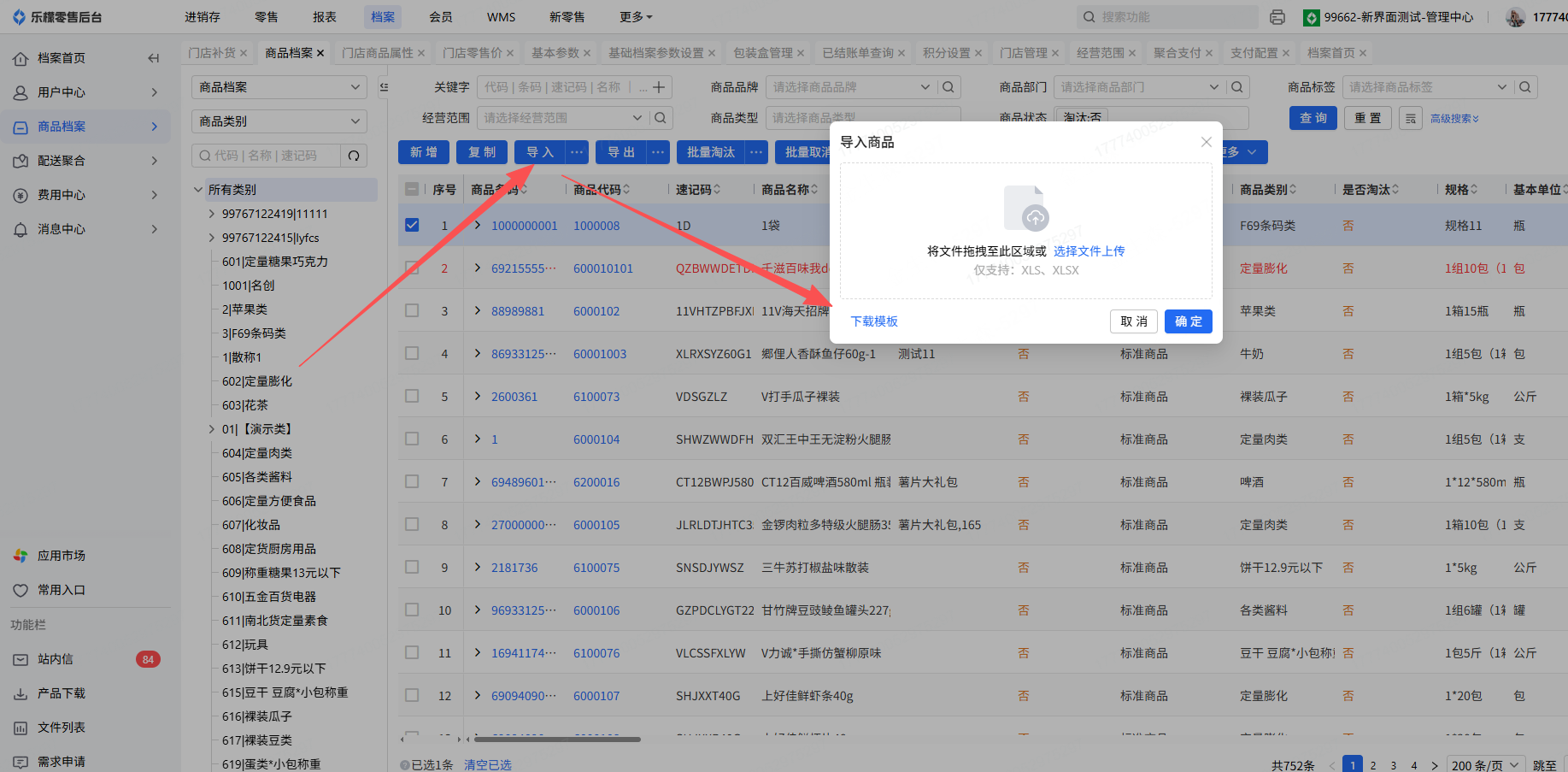
Task: Click the 新增 button
Action: pyautogui.click(x=424, y=152)
